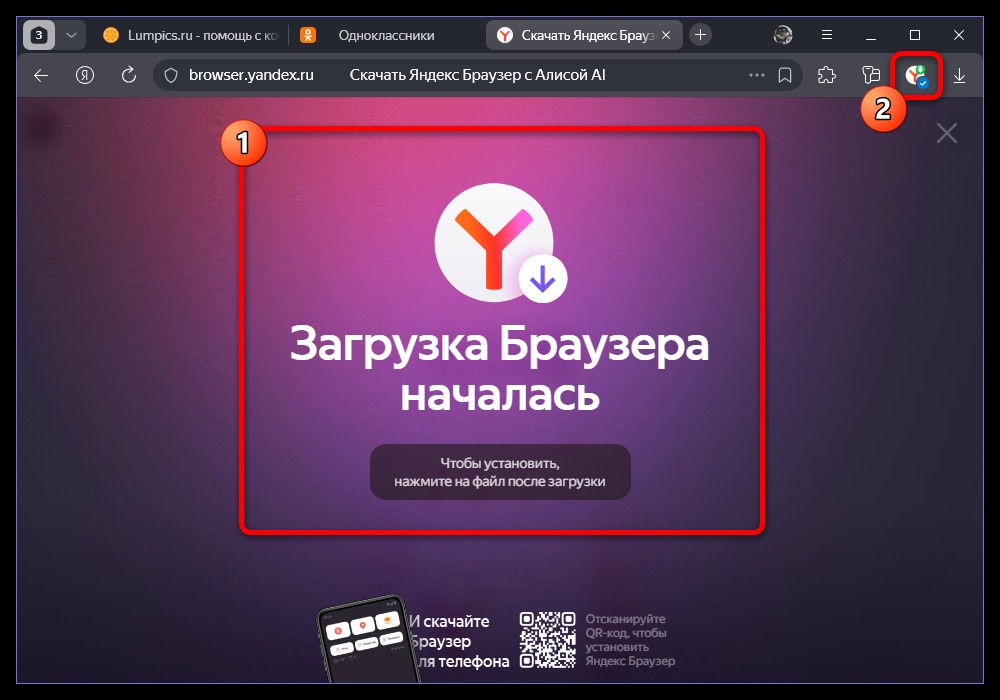Close the download overlay with X
This screenshot has height=700, width=1000.
[946, 133]
